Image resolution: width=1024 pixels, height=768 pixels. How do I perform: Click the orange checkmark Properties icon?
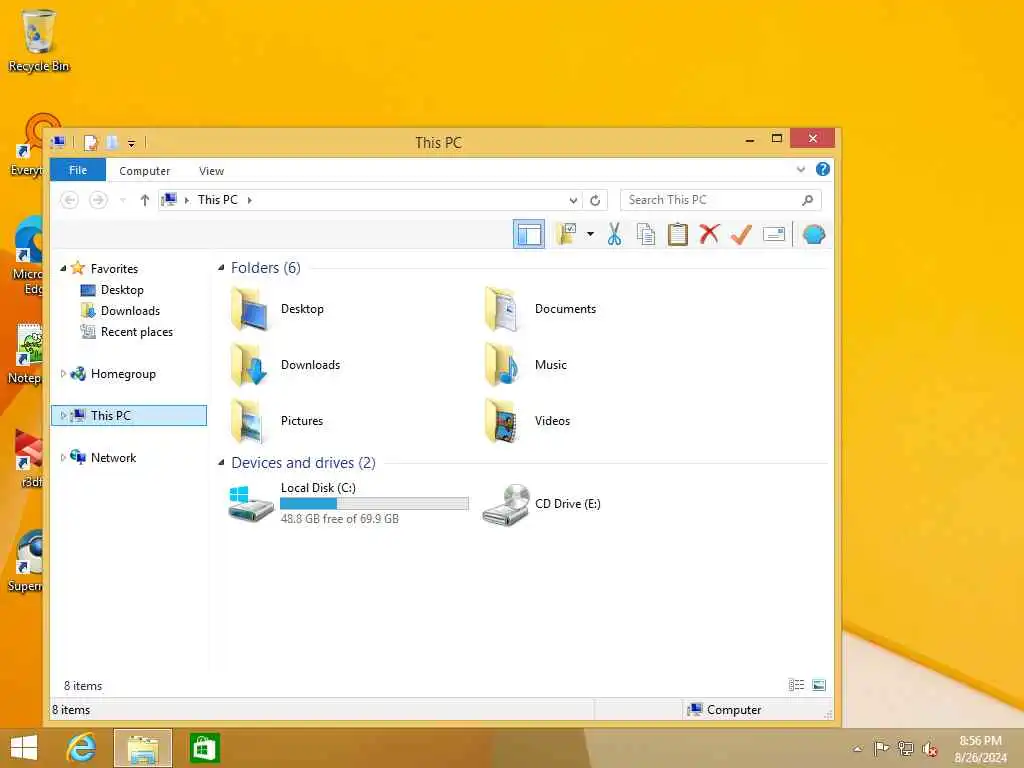click(741, 234)
